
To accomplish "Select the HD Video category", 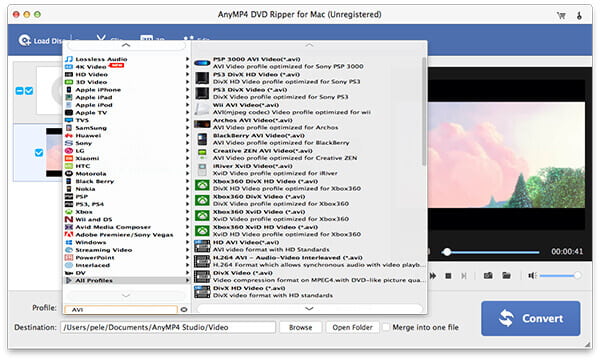I will (x=126, y=74).
